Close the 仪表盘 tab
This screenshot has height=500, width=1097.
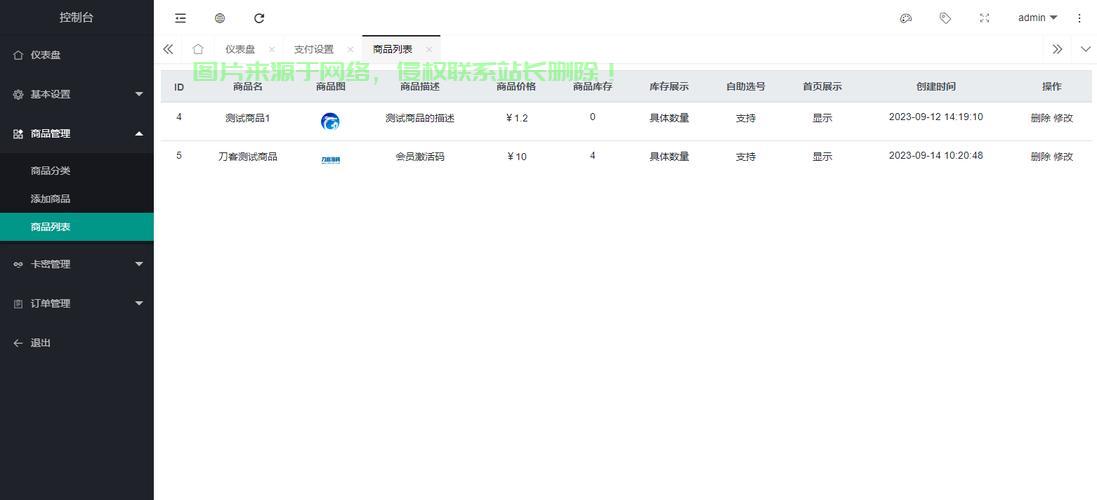click(271, 49)
